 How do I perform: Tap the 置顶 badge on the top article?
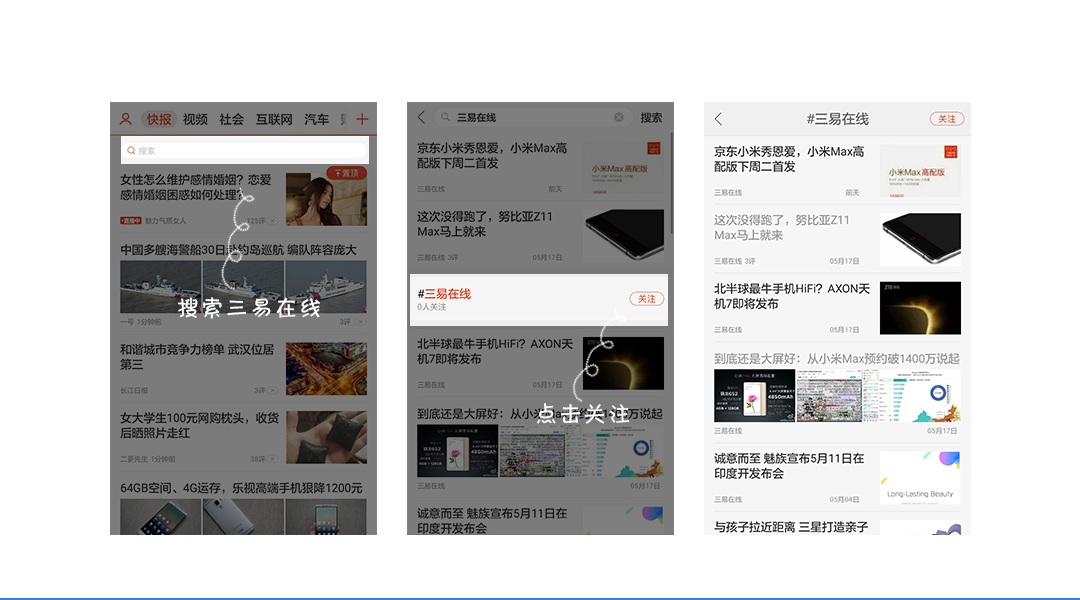(346, 173)
